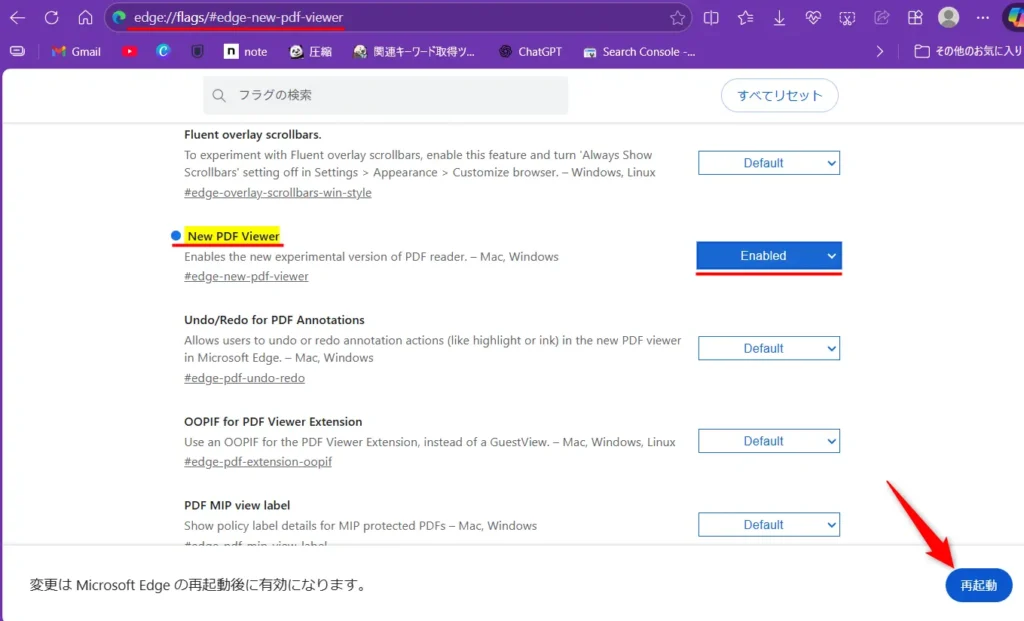The height and width of the screenshot is (621, 1024).
Task: Reload the current page
Action: [x=51, y=18]
